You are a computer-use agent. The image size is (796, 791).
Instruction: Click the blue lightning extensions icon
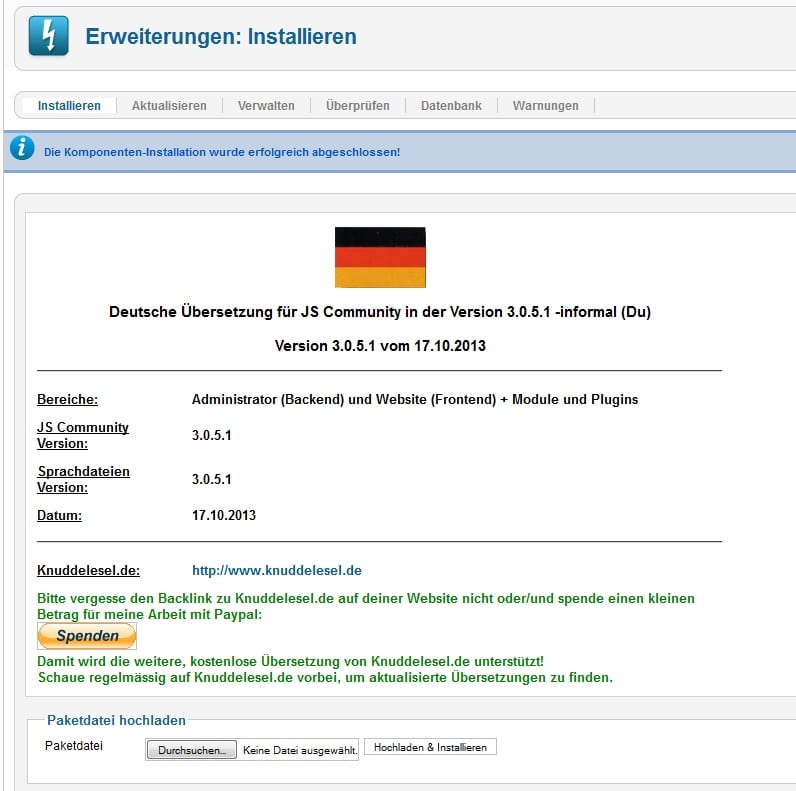click(x=49, y=36)
